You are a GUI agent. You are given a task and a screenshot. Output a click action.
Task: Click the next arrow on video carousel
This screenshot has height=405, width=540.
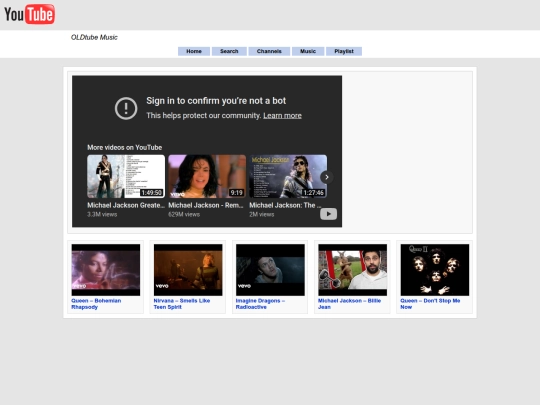point(326,177)
